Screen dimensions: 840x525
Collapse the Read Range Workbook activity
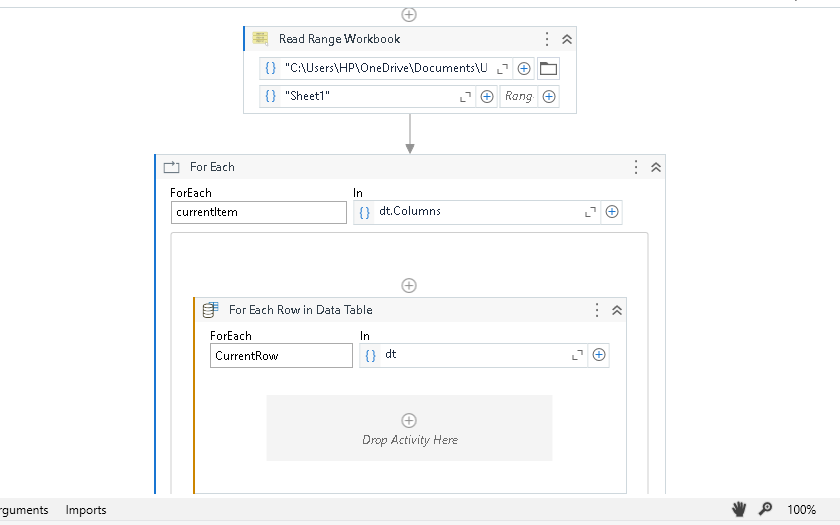(x=567, y=39)
